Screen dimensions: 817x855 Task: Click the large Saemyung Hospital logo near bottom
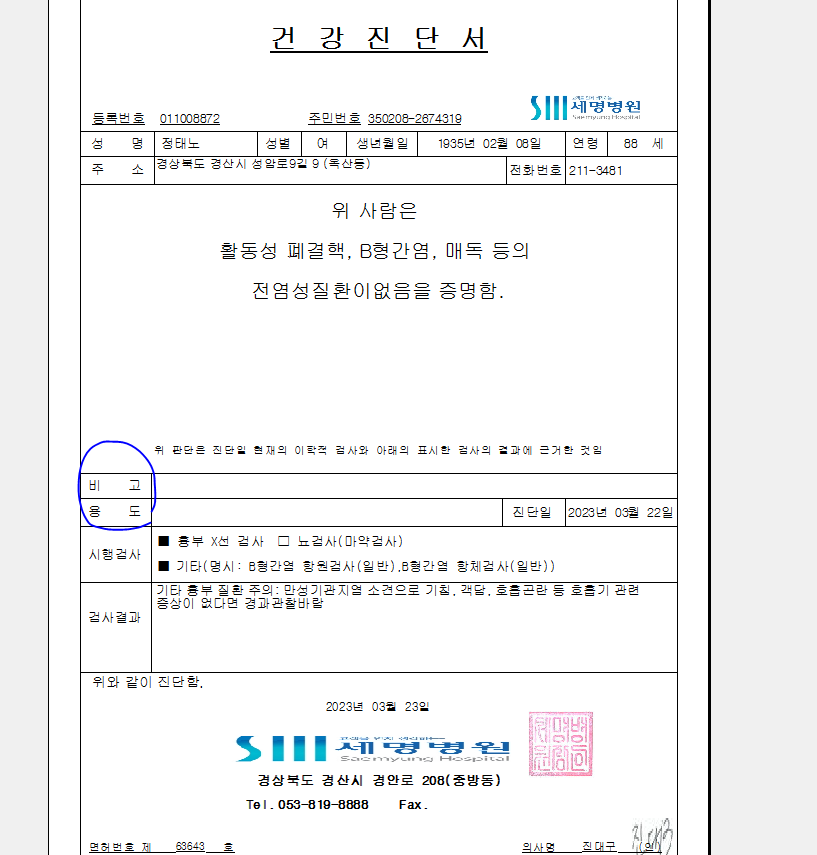pos(373,748)
